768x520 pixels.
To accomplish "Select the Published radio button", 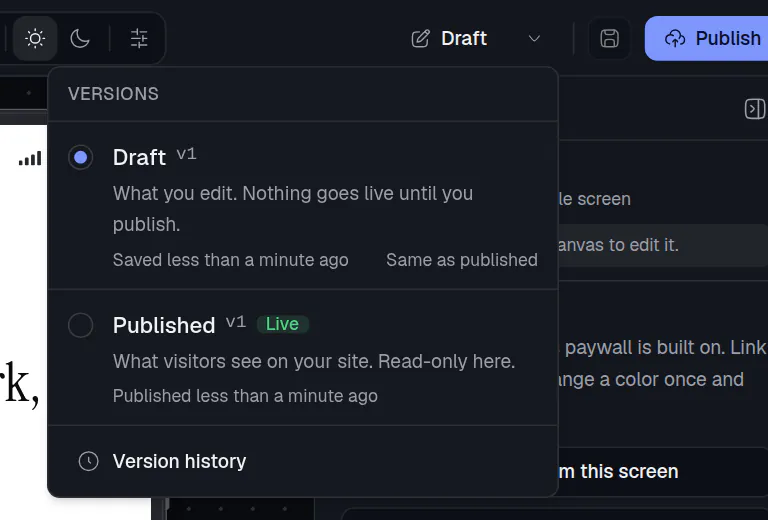I will (80, 325).
